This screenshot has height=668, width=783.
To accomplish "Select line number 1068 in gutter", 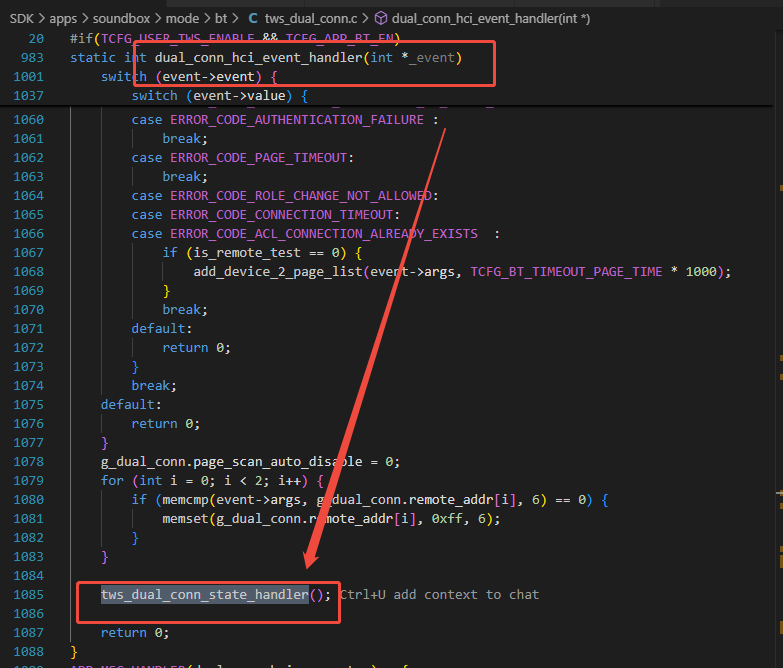I will coord(28,272).
